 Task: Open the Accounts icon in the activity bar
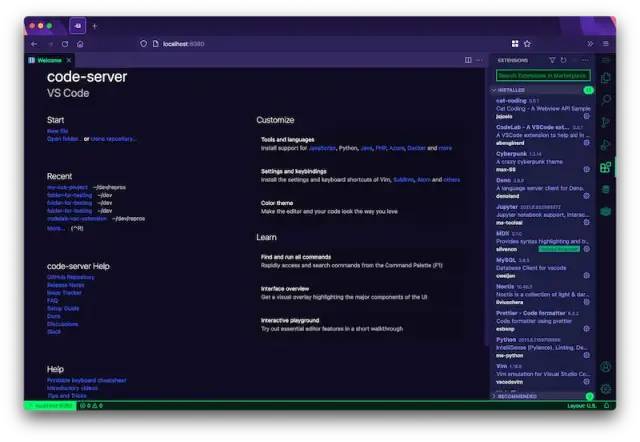click(x=606, y=367)
